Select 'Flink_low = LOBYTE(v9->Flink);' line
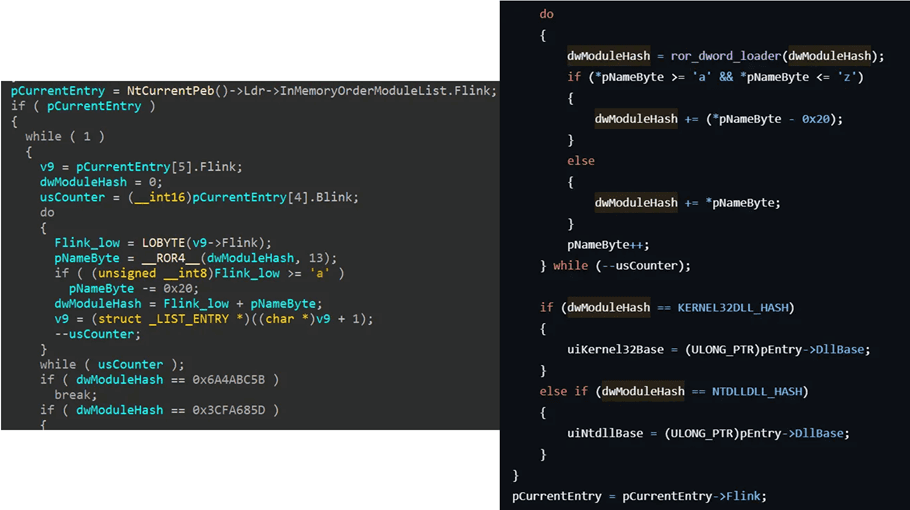Screen dimensions: 910x510 pos(162,243)
